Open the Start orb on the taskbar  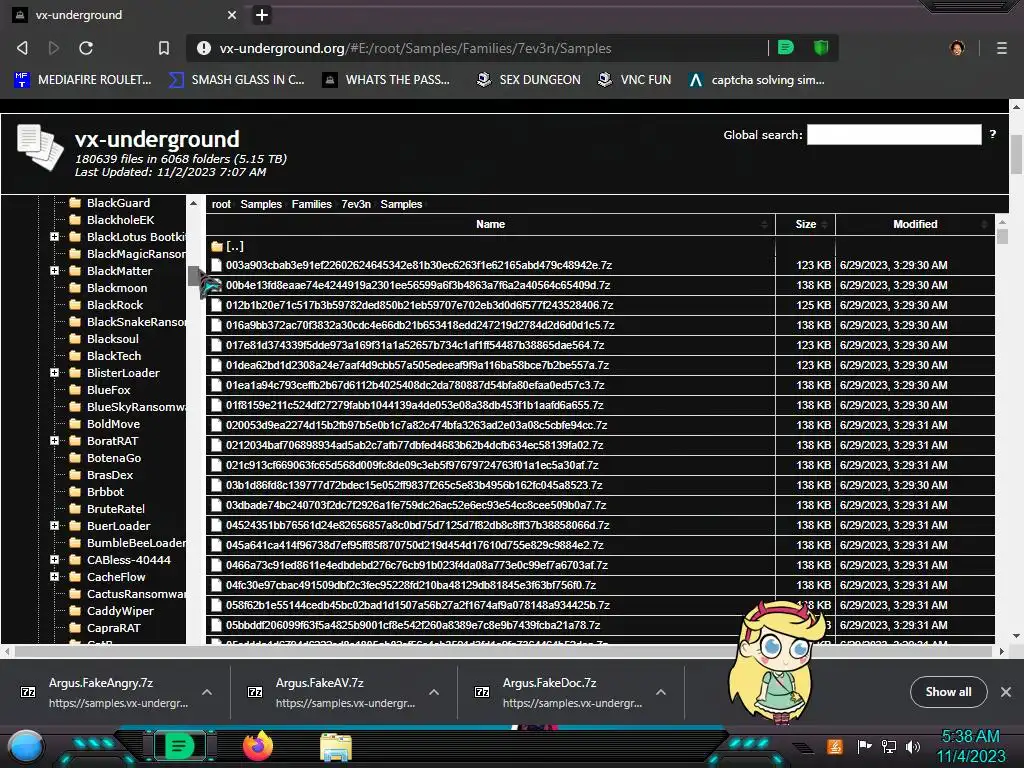(25, 747)
